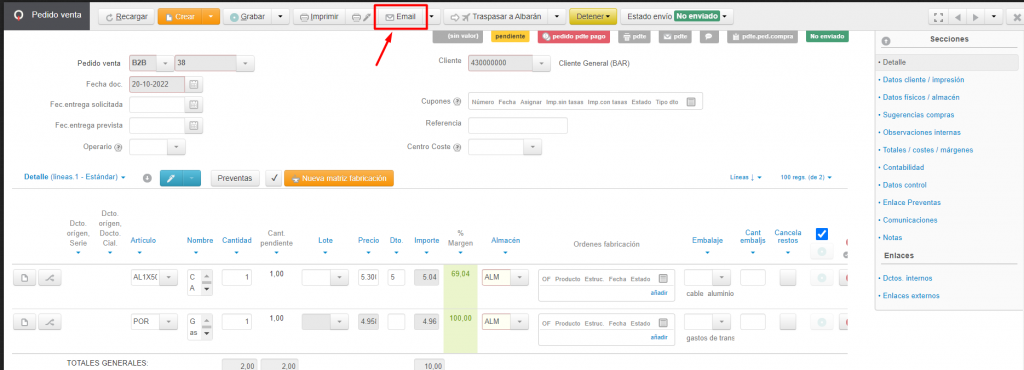The image size is (1024, 370).
Task: Click the Referencia input field
Action: tap(518, 125)
